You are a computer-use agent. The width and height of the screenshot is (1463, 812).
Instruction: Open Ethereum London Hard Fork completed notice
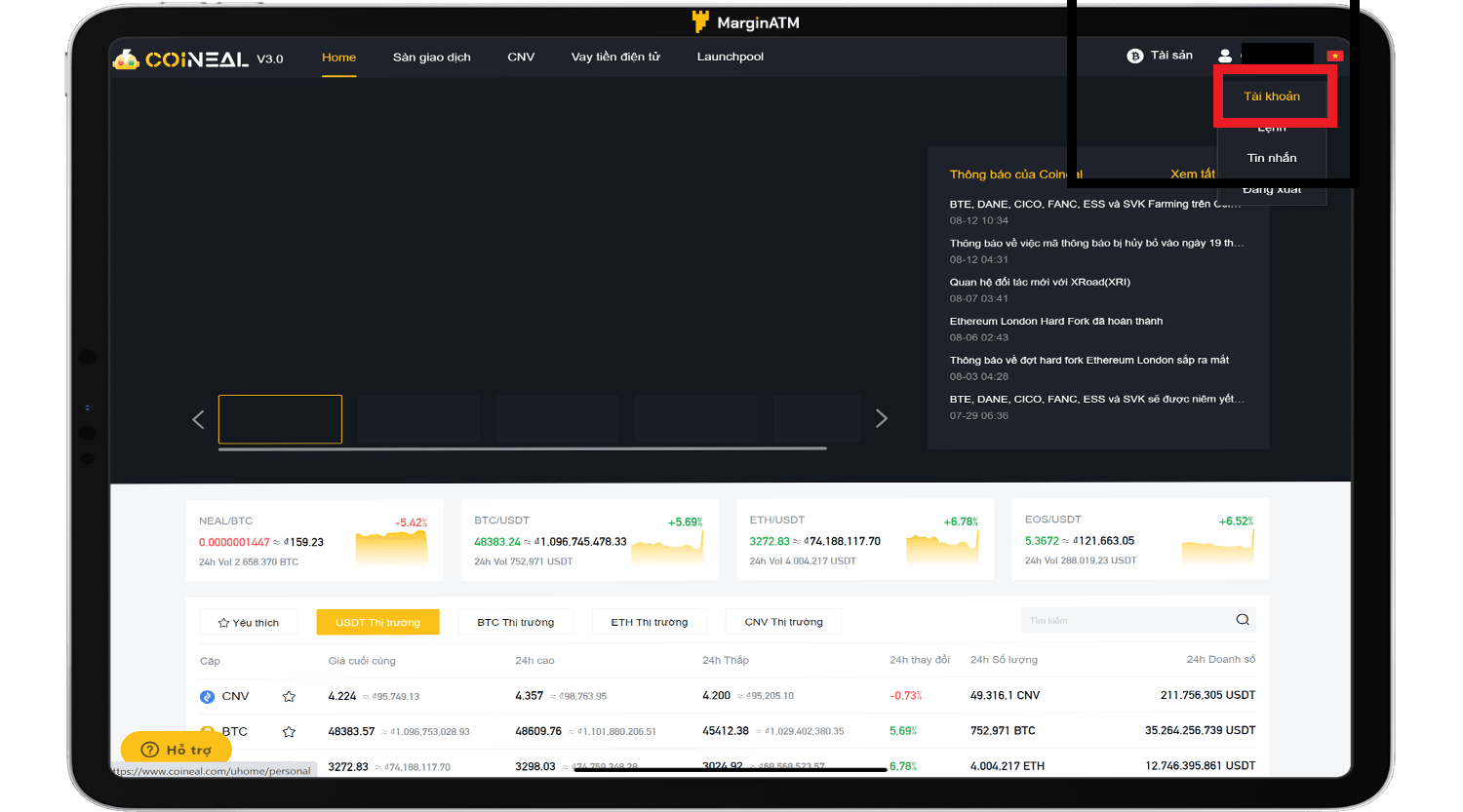point(1056,321)
